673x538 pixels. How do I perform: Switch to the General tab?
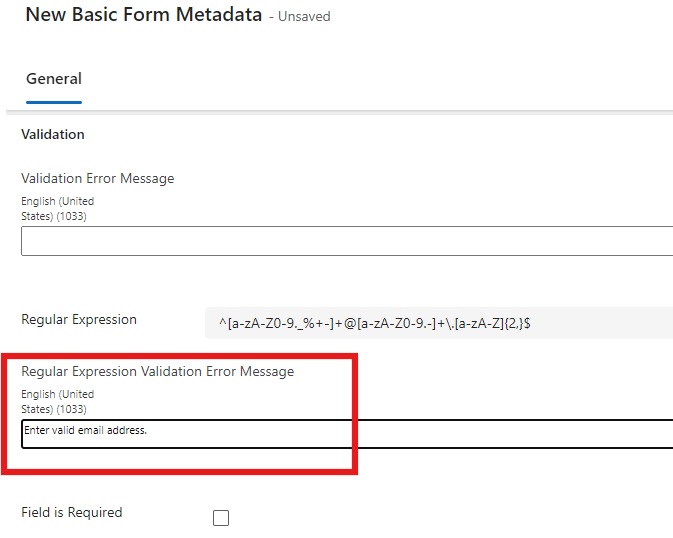click(54, 79)
